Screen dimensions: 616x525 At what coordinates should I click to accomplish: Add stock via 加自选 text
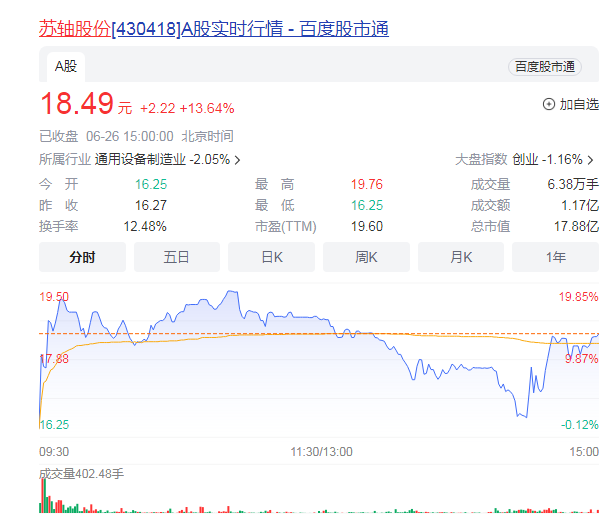[579, 104]
